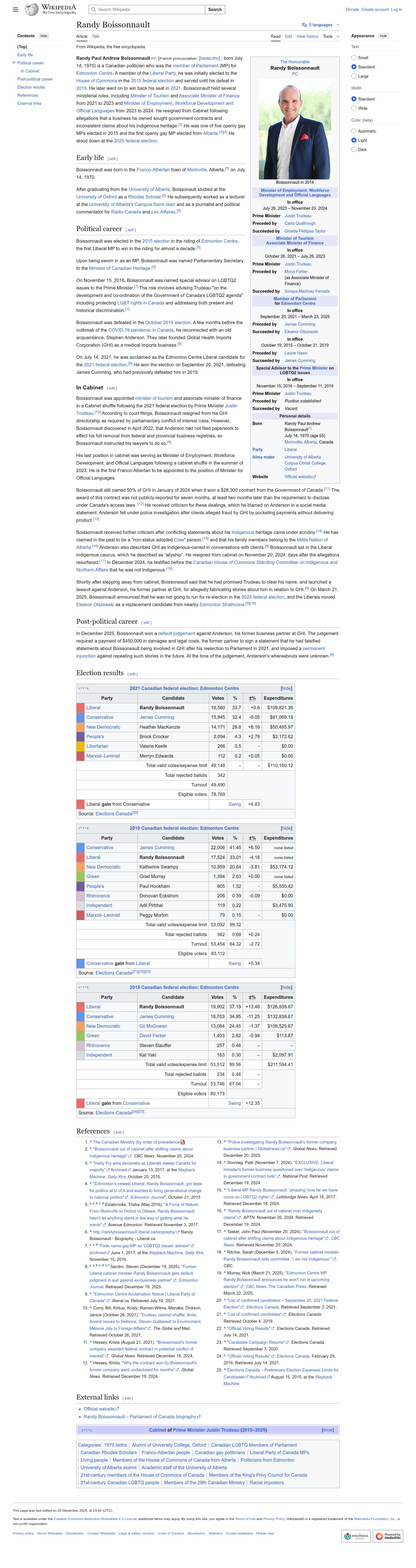Jump to Early life in Contents
Screen dimensions: 416x1568
click(25, 55)
